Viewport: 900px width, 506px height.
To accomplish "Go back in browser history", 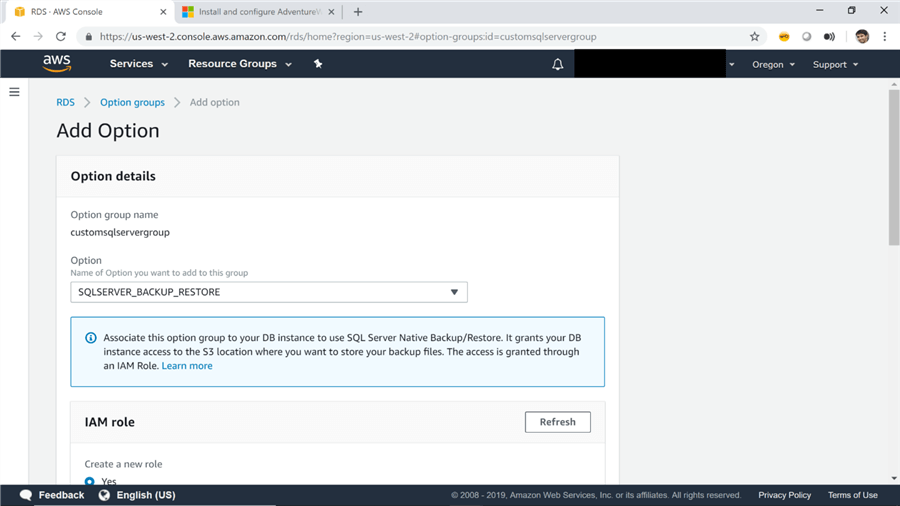I will (x=15, y=37).
